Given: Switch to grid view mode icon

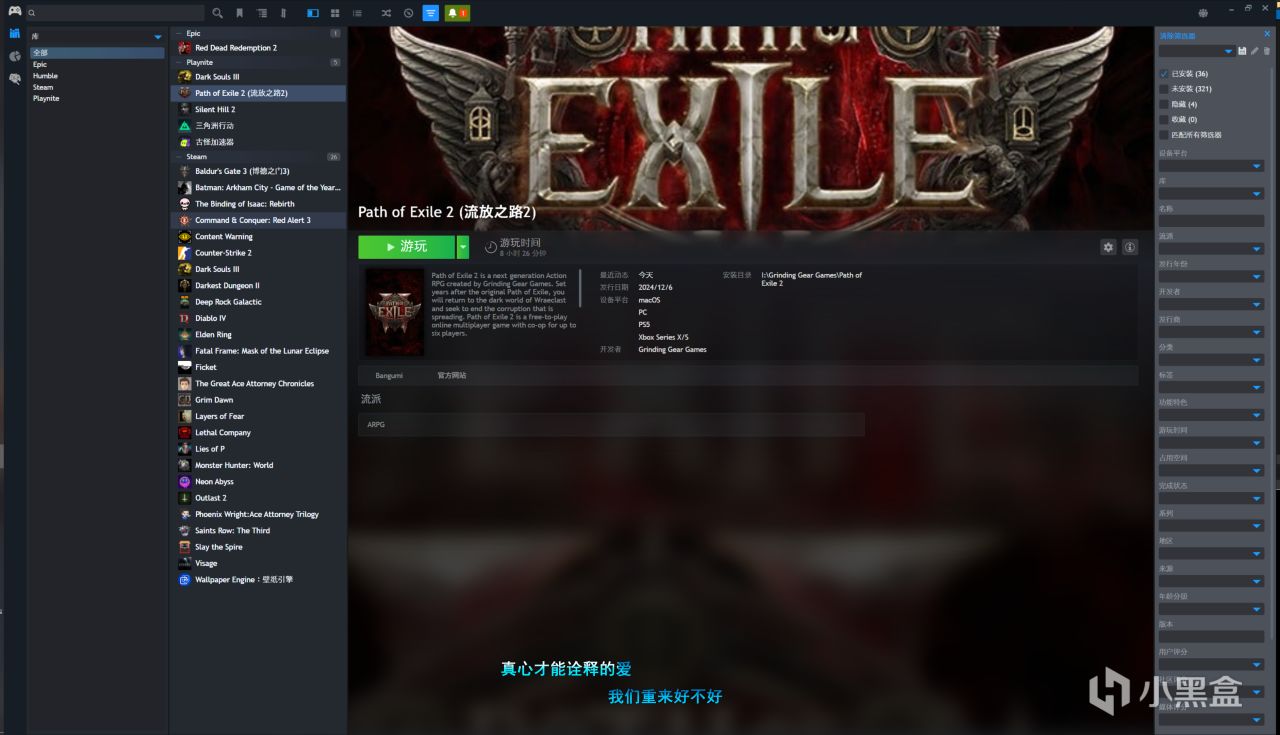Looking at the screenshot, I should (x=334, y=13).
